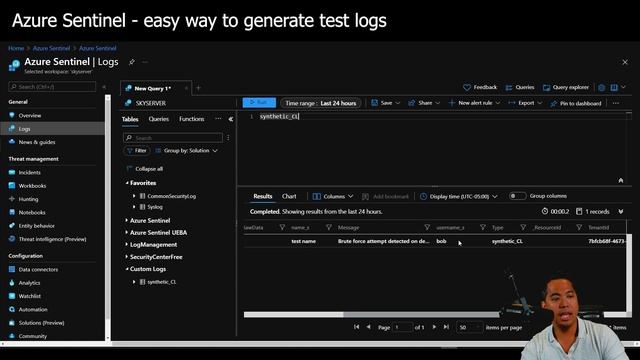Click the Filter button in tables pane
The image size is (640, 360).
pyautogui.click(x=136, y=151)
